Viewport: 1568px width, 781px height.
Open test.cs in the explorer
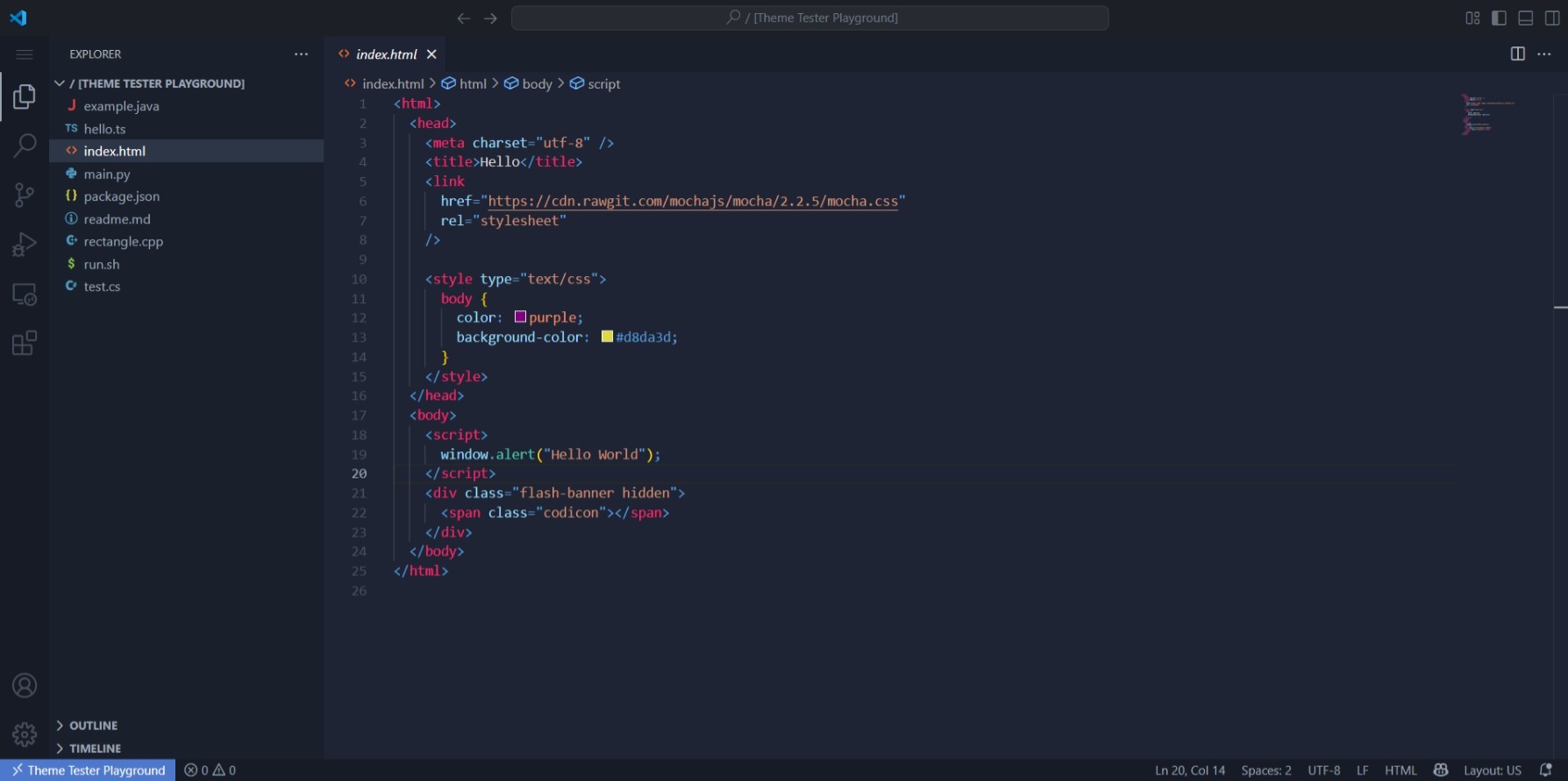click(187, 287)
